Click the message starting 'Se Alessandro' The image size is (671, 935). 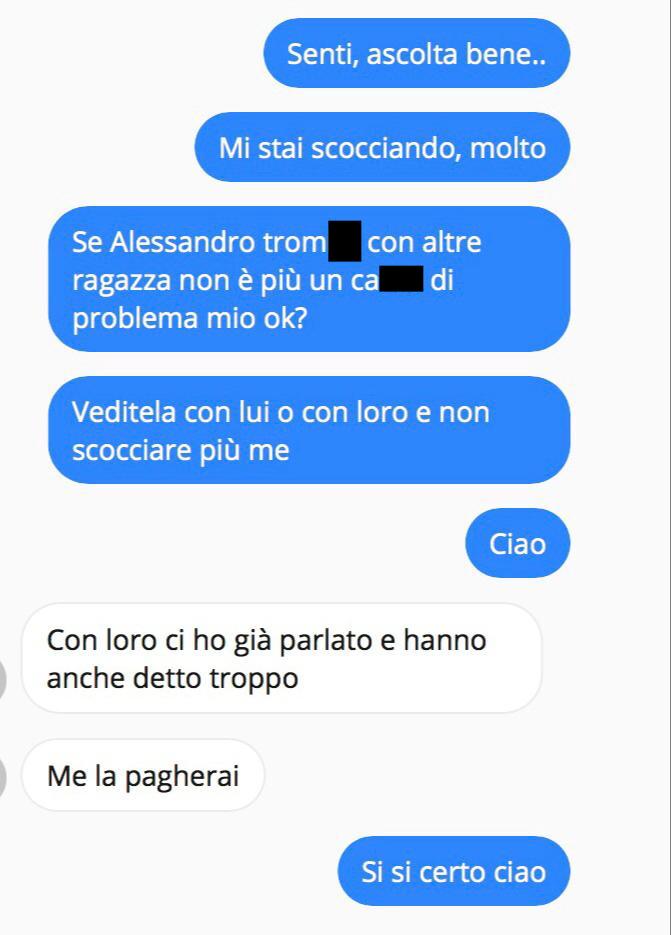pyautogui.click(x=309, y=279)
